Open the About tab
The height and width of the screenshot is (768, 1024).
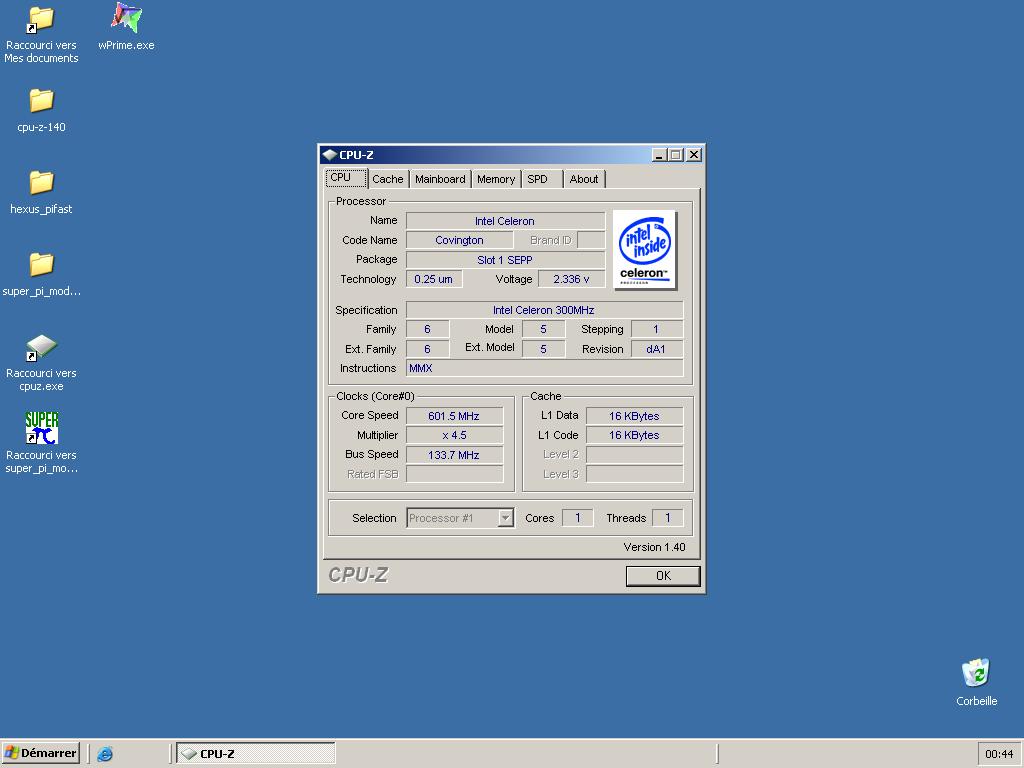584,179
